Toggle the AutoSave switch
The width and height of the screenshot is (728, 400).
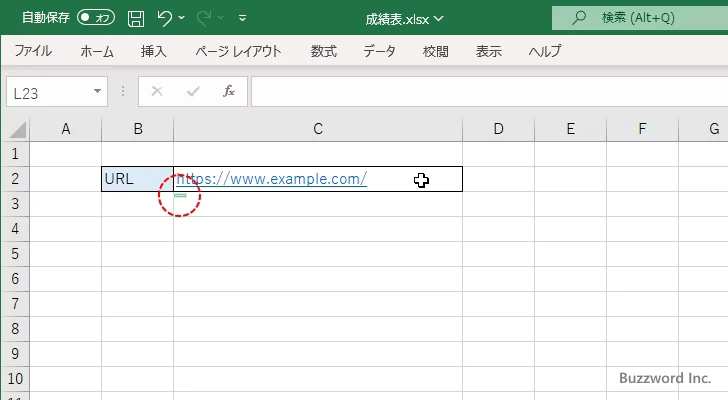coord(96,18)
